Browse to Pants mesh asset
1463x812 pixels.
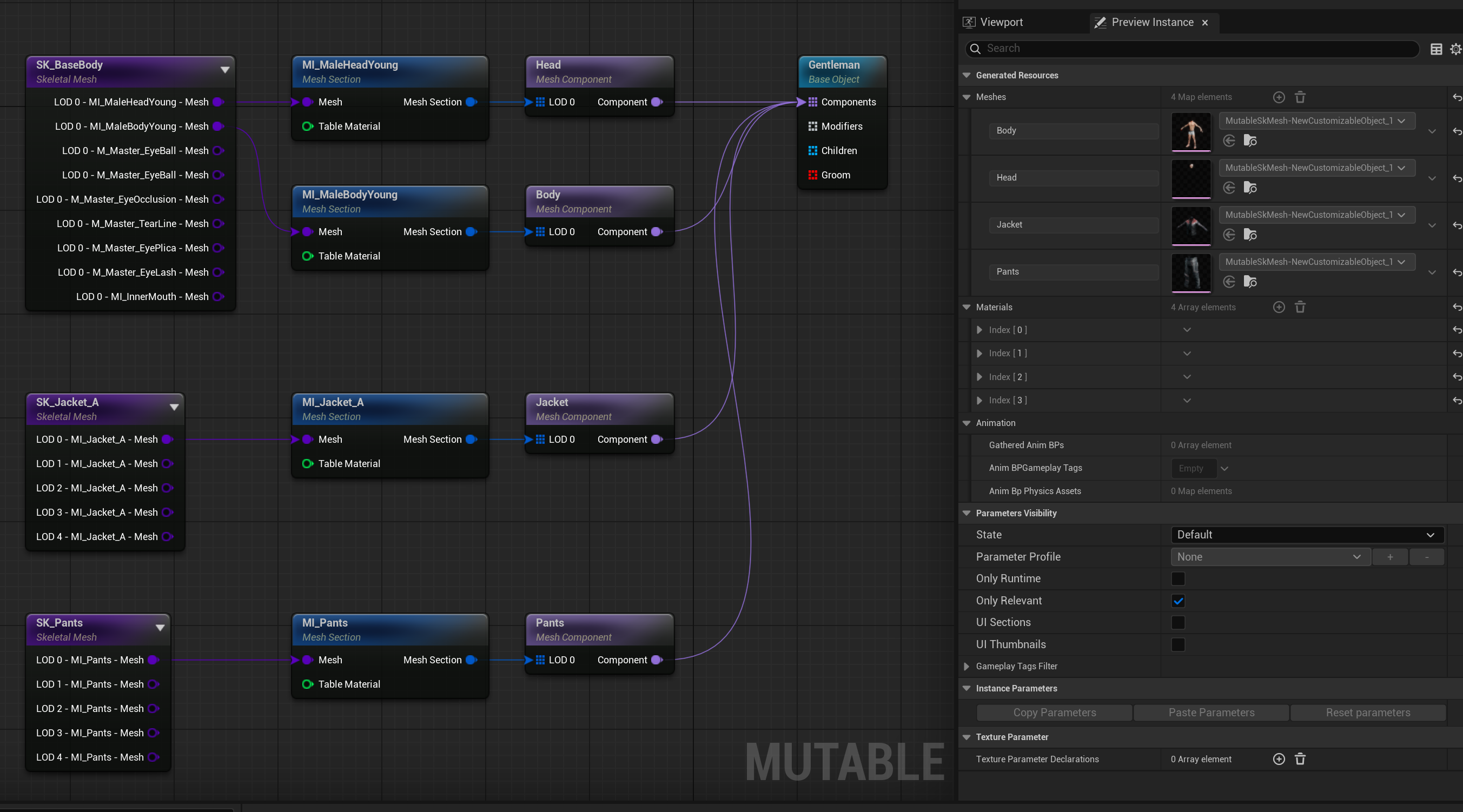click(x=1250, y=282)
